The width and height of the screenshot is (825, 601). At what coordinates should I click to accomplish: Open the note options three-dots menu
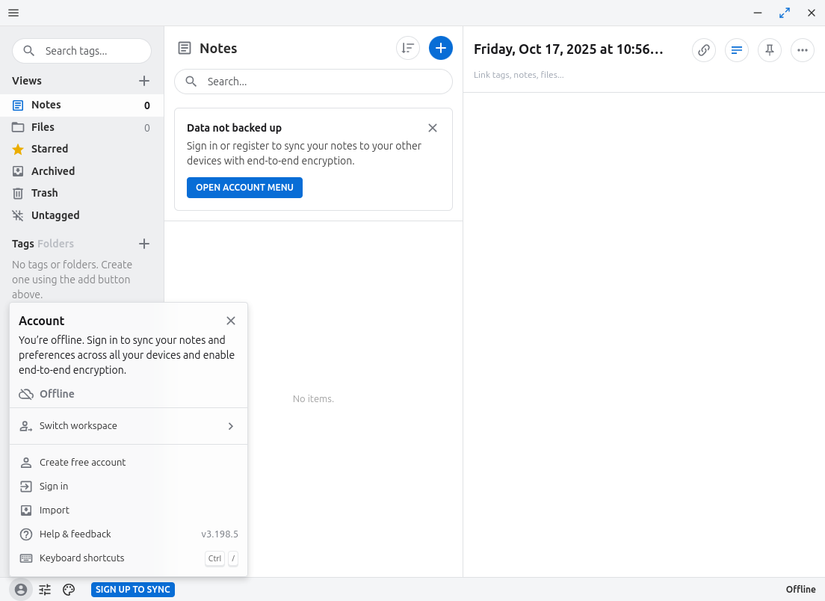coord(802,50)
